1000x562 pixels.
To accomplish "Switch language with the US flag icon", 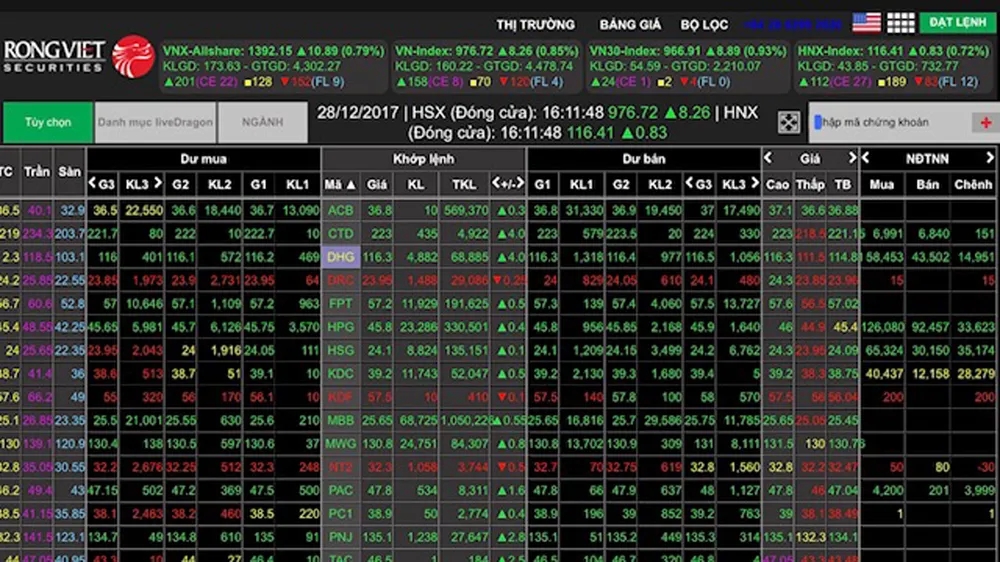I will pyautogui.click(x=866, y=23).
